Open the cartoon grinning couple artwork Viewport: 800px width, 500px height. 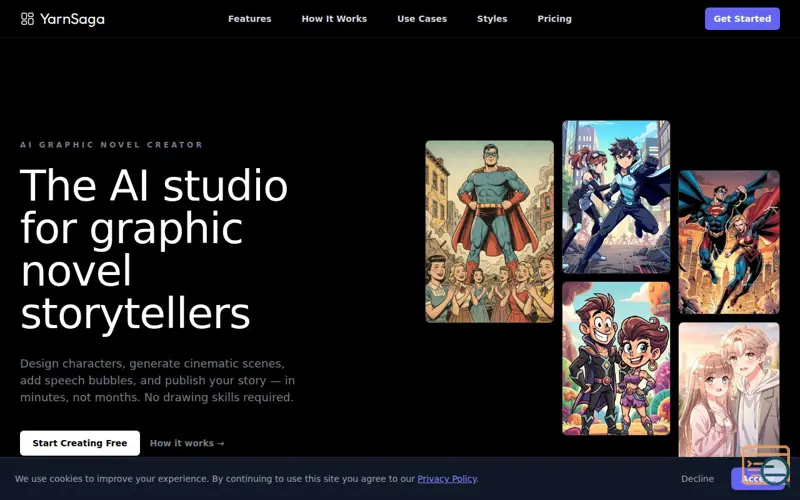[x=616, y=358]
